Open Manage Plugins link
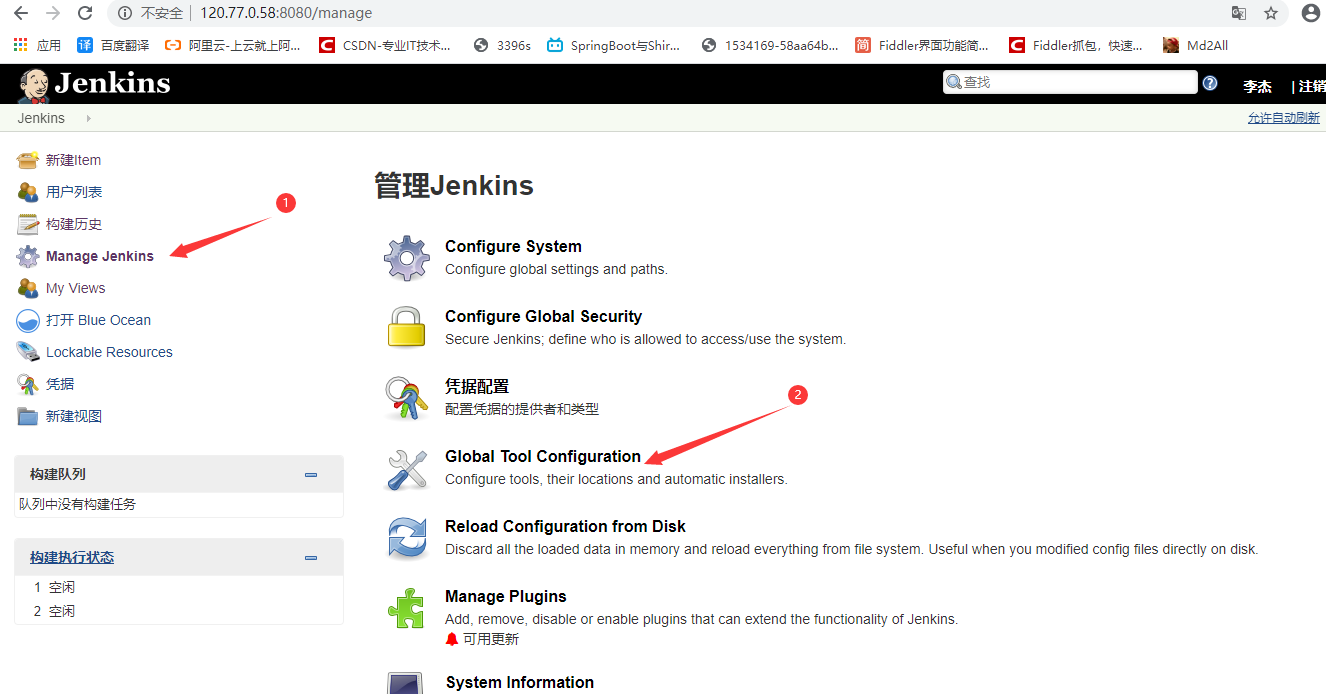Viewport: 1326px width, 694px height. pyautogui.click(x=506, y=597)
